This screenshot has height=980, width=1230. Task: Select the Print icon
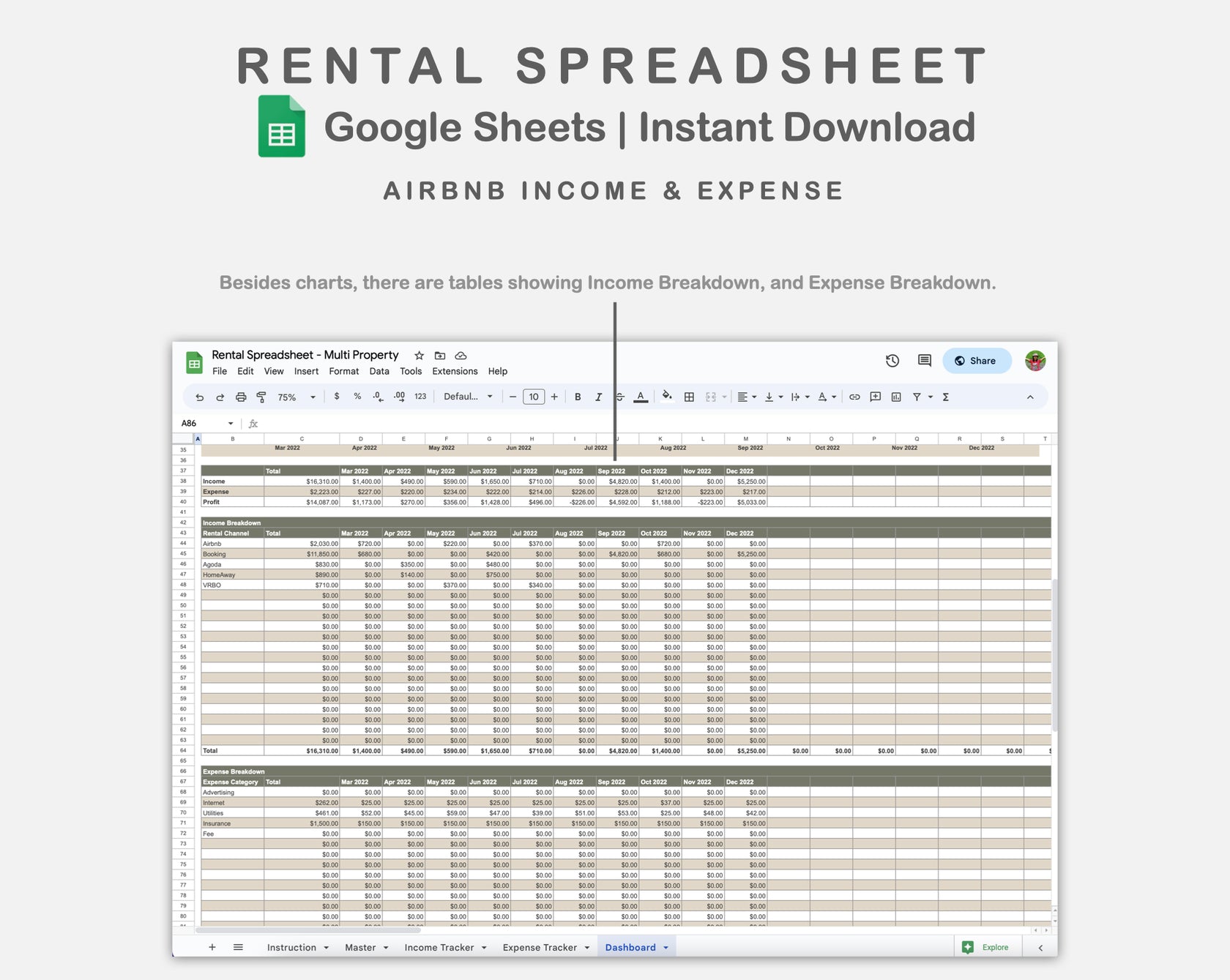pyautogui.click(x=240, y=397)
